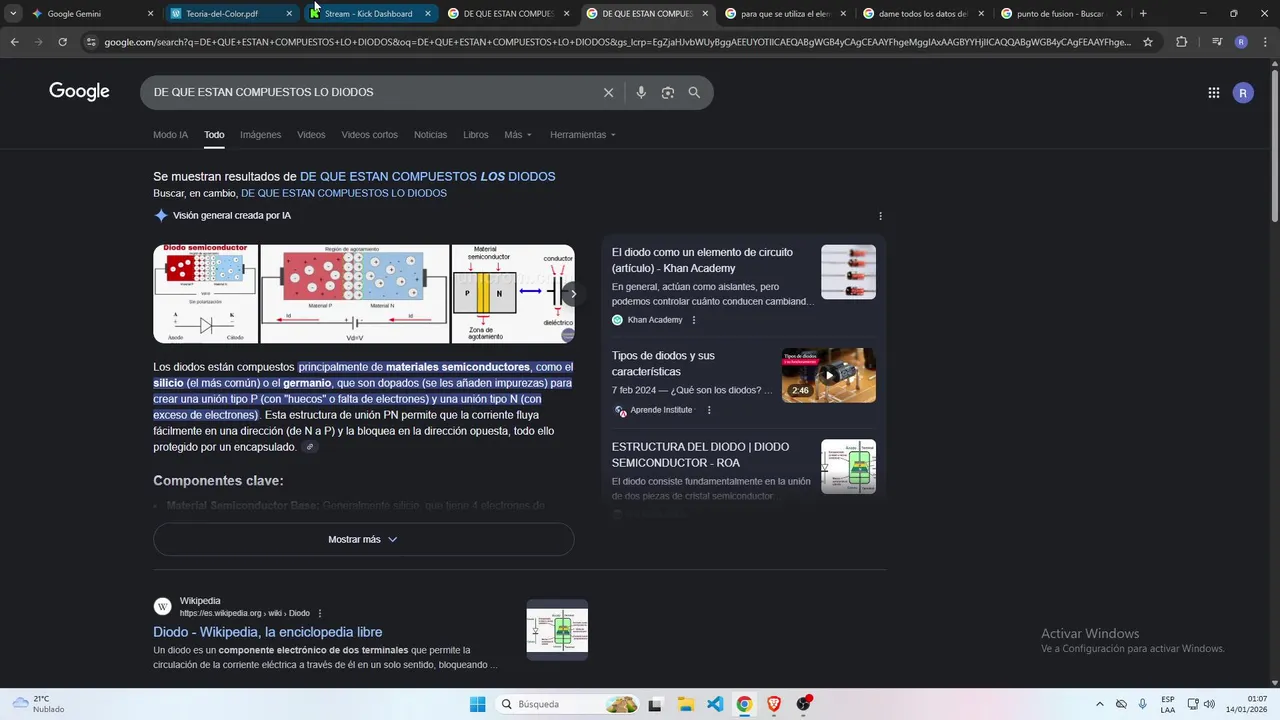
Task: Open the tab search dropdown arrow
Action: [x=13, y=13]
